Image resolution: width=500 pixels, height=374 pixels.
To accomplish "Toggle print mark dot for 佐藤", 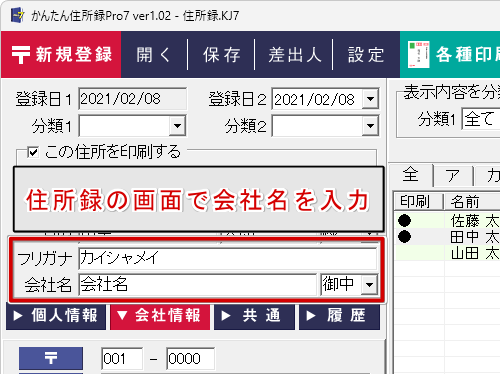I will pyautogui.click(x=404, y=220).
